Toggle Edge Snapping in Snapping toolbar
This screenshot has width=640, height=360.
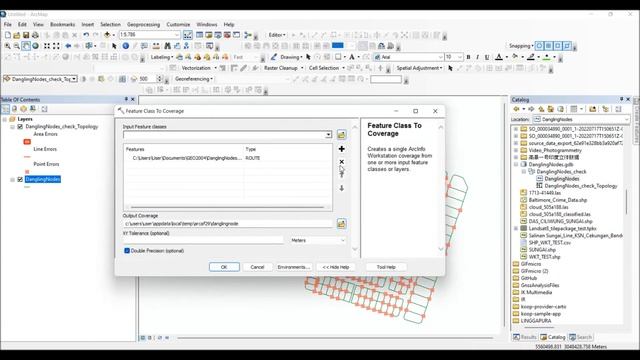pos(567,46)
